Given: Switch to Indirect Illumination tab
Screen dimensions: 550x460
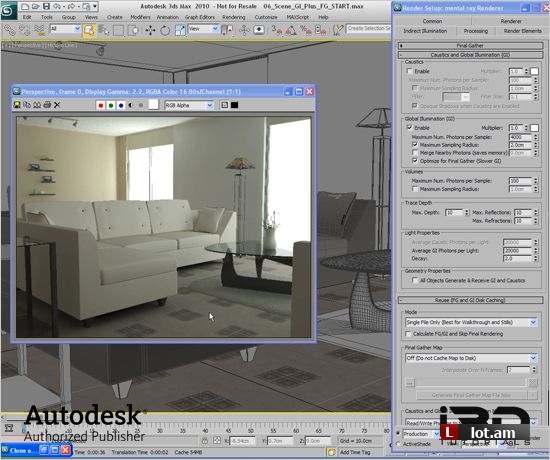Looking at the screenshot, I should pyautogui.click(x=425, y=31).
